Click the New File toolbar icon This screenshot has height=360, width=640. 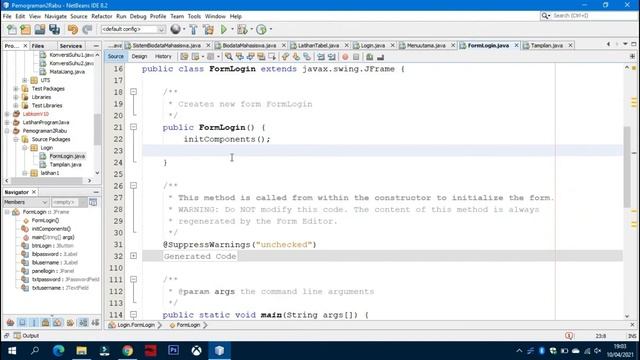pyautogui.click(x=12, y=29)
